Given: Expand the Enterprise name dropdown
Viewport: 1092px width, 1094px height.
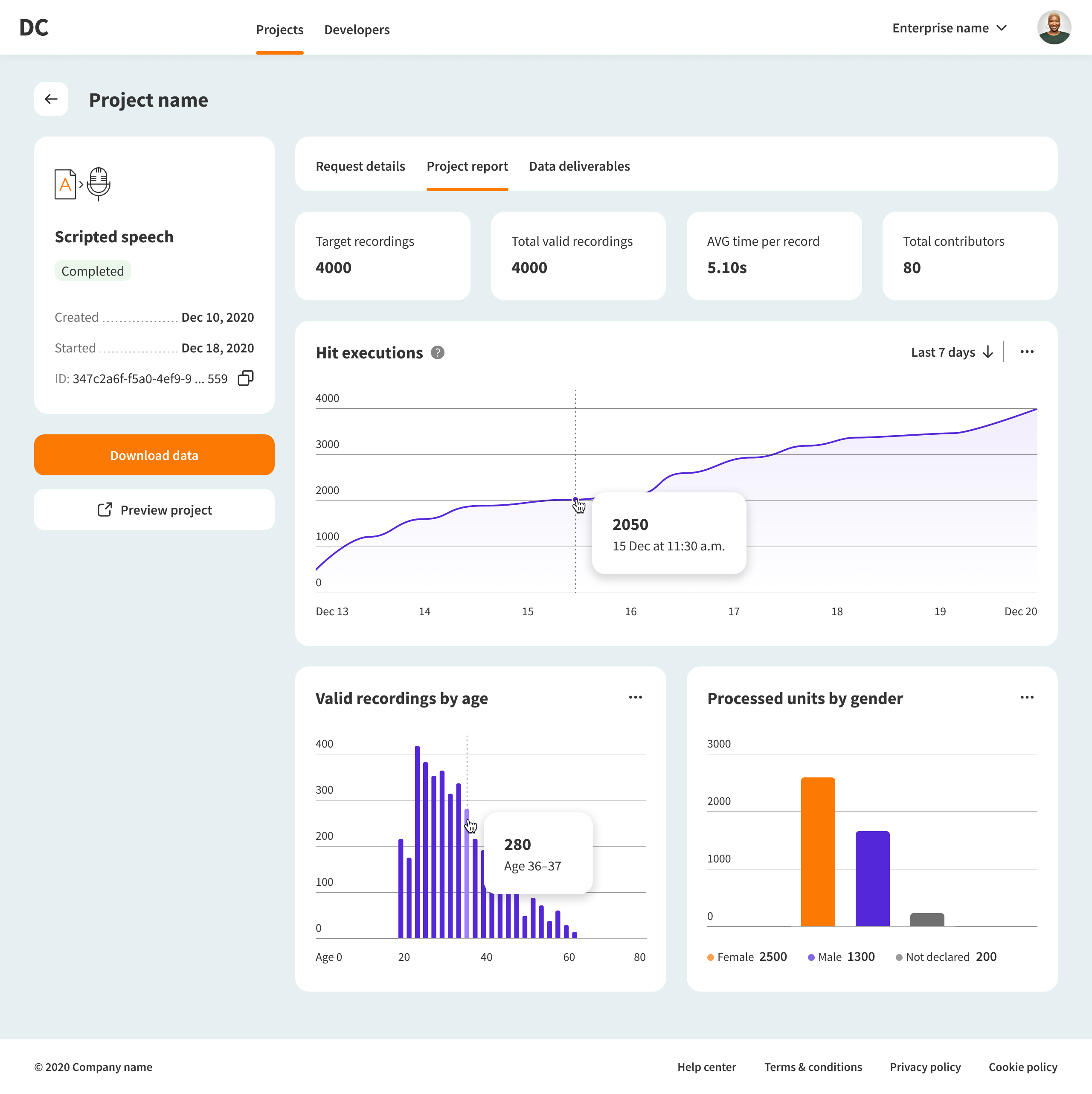Looking at the screenshot, I should (950, 28).
